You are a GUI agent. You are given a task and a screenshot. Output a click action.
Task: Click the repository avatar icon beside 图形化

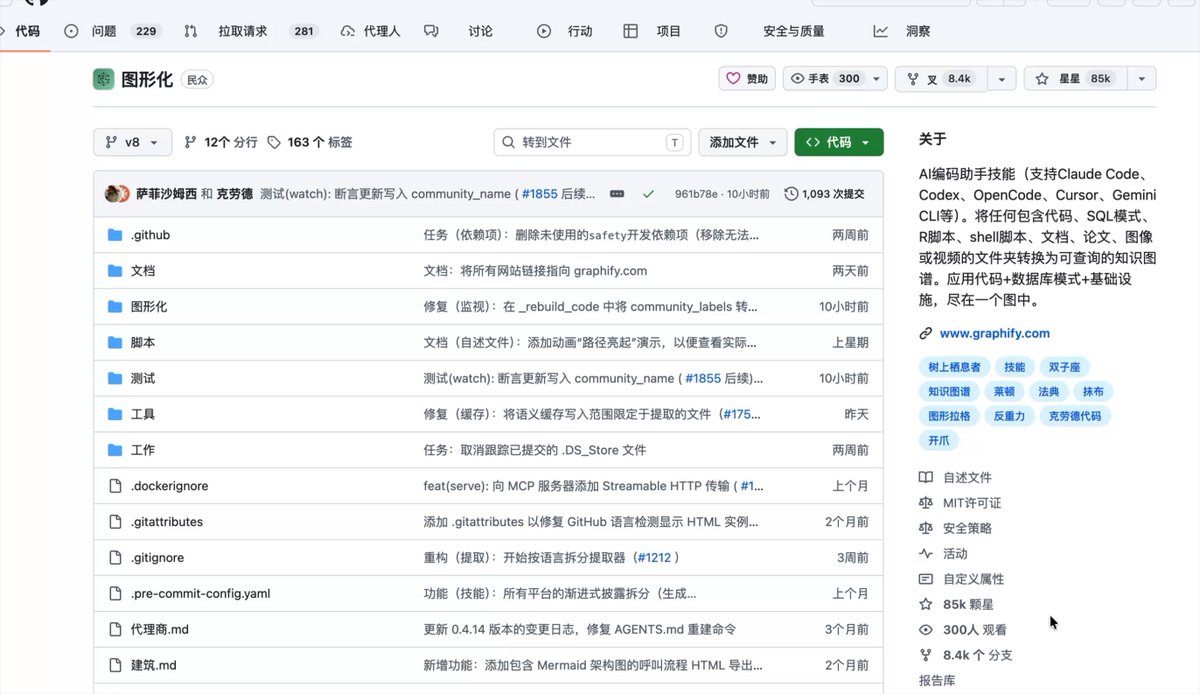pos(103,79)
